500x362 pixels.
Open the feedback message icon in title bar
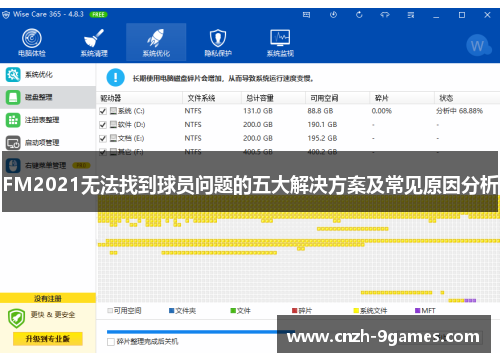[x=306, y=15]
